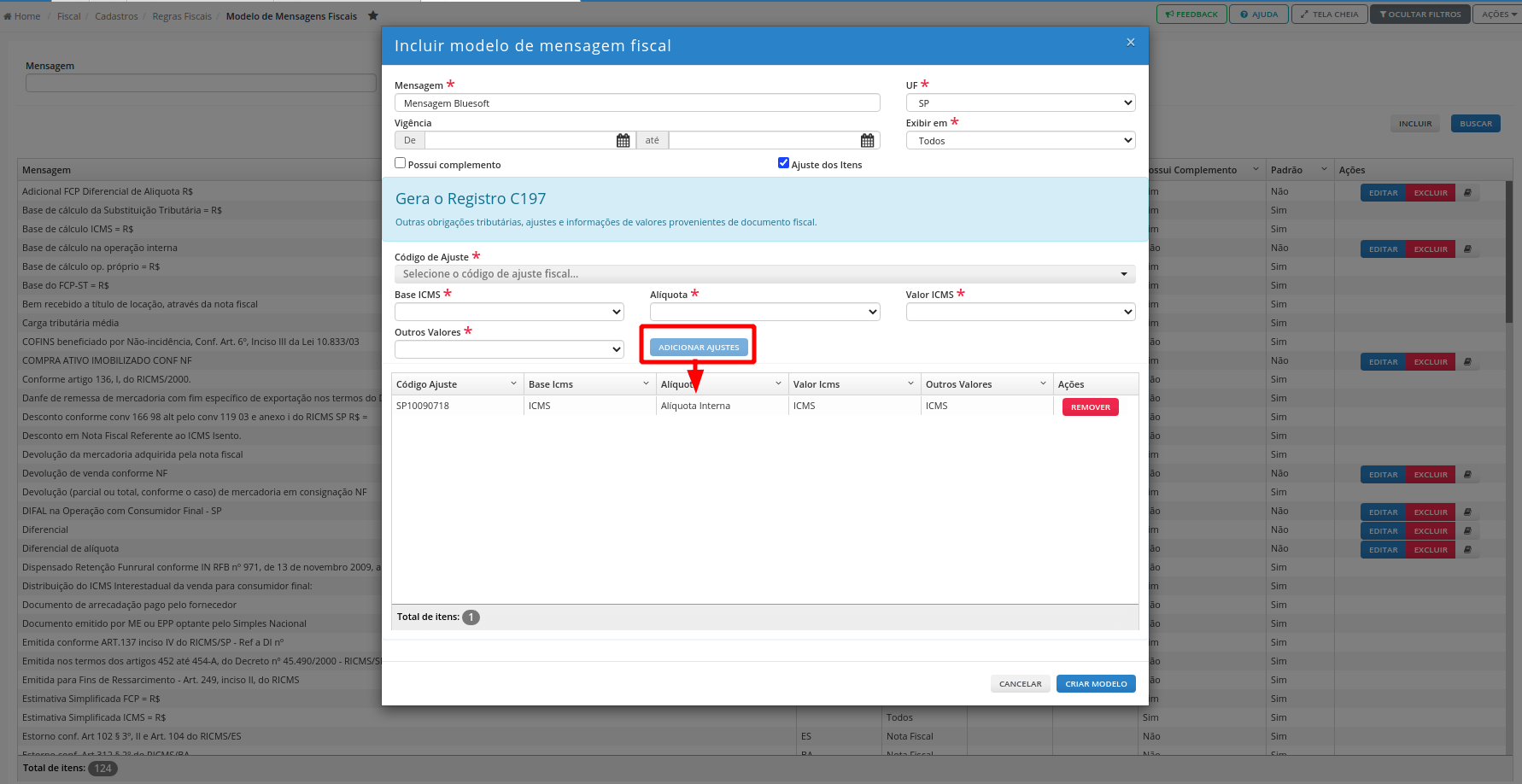Close the Incluir modelo dialog with X
Screen dimensions: 1522x784
(x=1131, y=42)
